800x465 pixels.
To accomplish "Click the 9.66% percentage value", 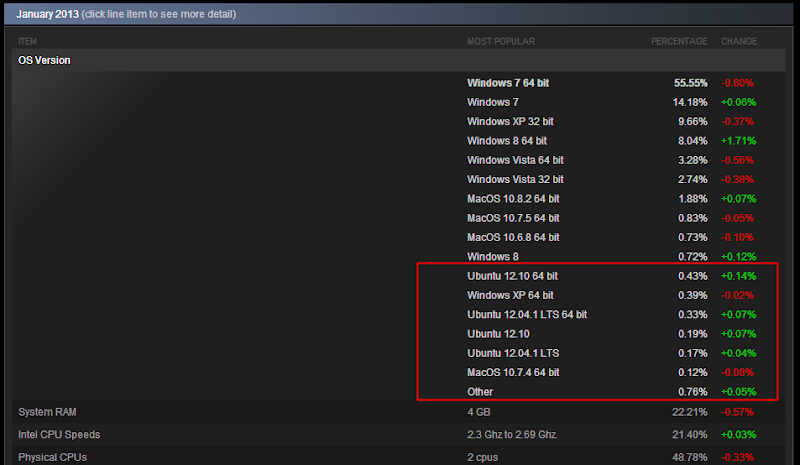I will 693,121.
